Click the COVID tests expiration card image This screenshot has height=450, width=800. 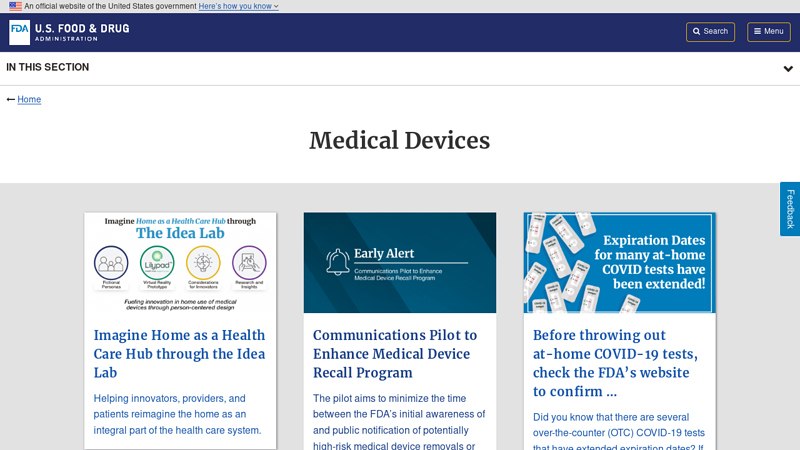(x=619, y=263)
